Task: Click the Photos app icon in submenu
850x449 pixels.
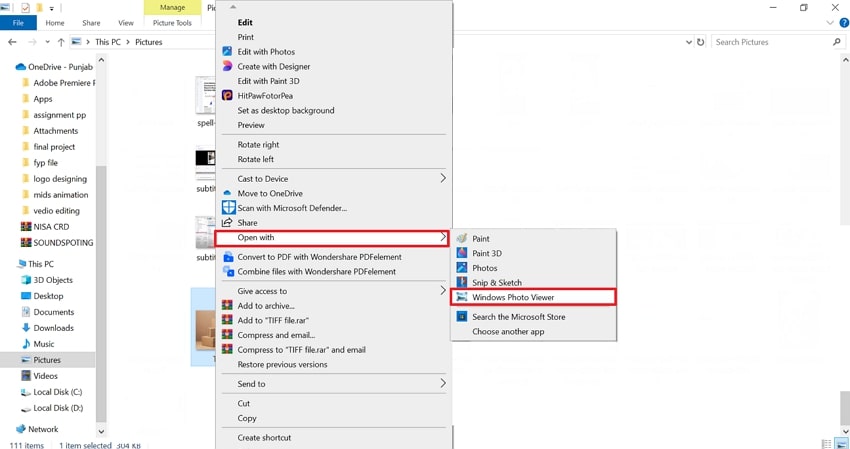Action: point(462,267)
